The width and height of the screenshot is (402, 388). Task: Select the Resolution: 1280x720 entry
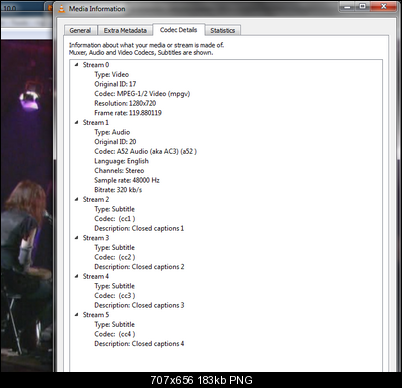pyautogui.click(x=125, y=103)
